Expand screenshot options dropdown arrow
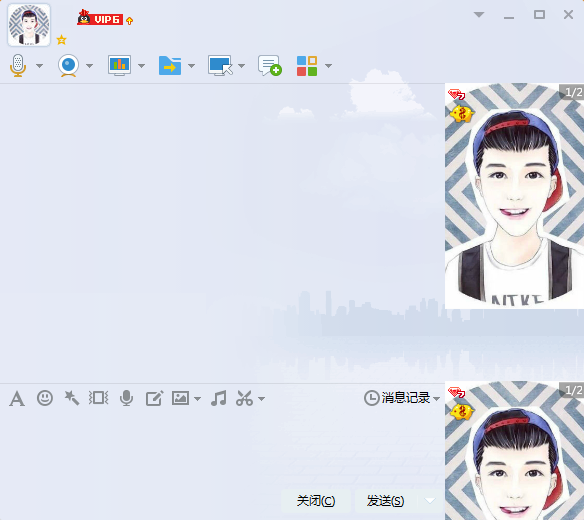 coord(261,399)
